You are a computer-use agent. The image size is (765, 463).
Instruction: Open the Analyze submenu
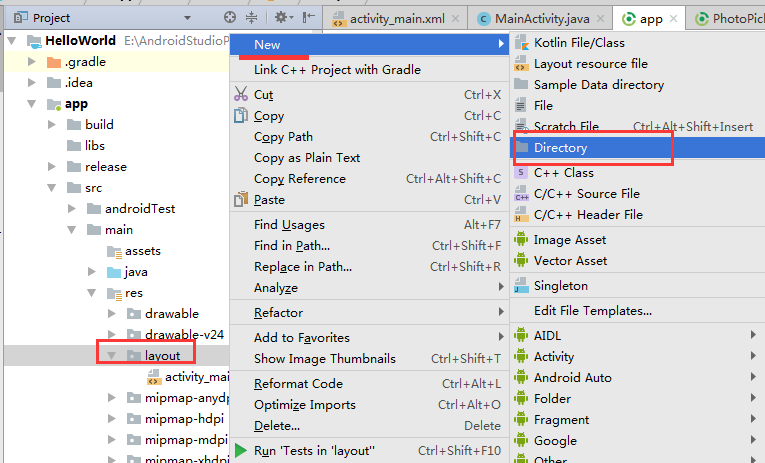click(x=369, y=287)
